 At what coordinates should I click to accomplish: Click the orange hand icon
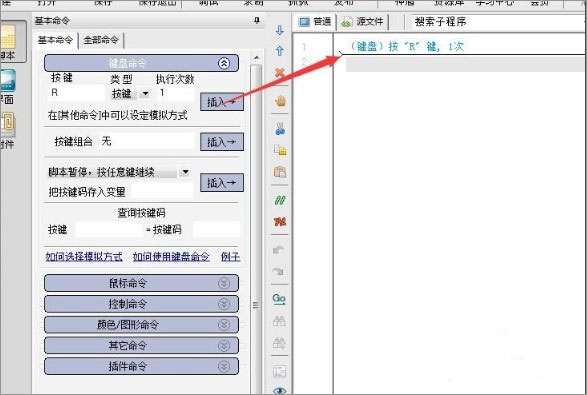coord(280,101)
